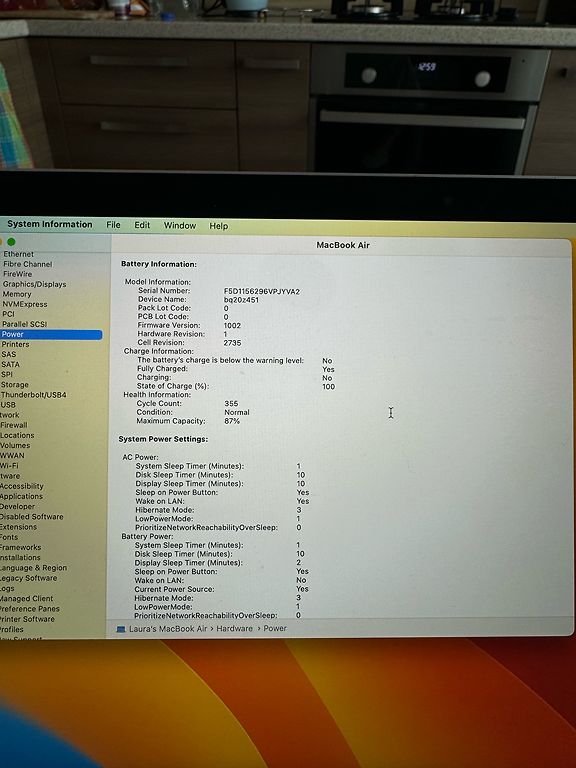Click Hardware in the path bar

click(x=235, y=628)
